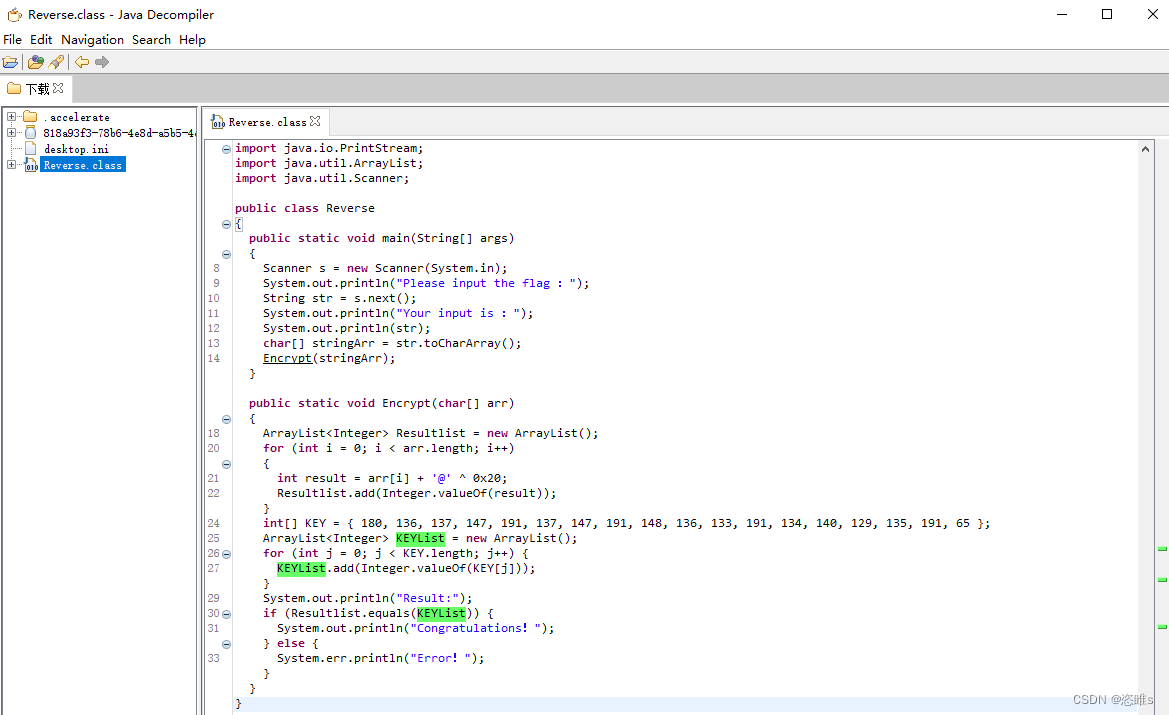Click the desktop.ini file icon

tap(30, 148)
